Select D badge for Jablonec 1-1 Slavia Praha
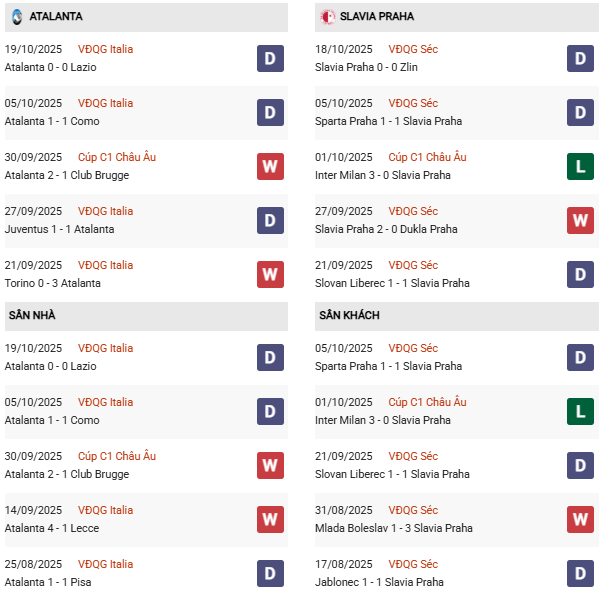600x595 pixels. pyautogui.click(x=580, y=573)
